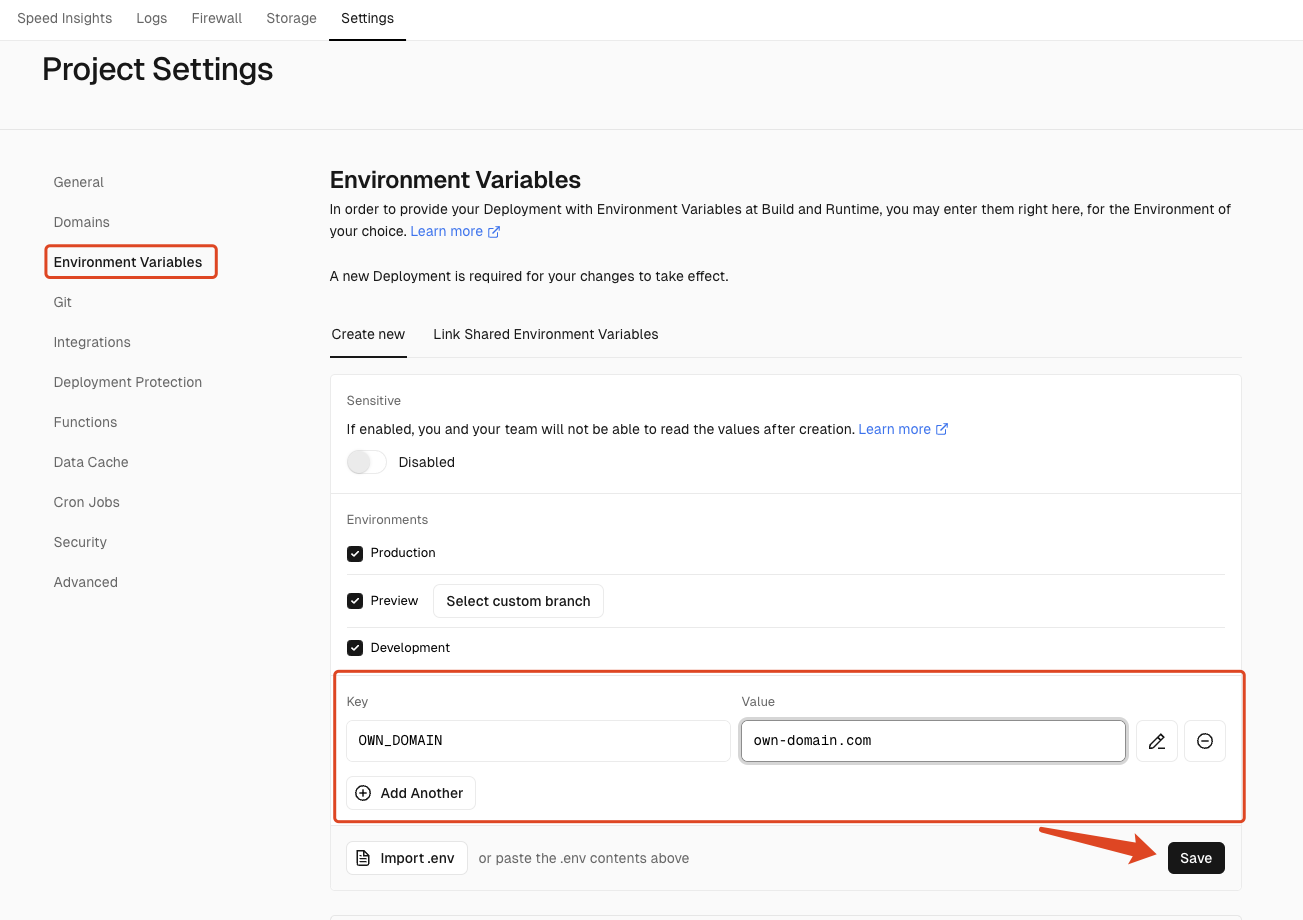Open Deployment Protection in sidebar
Viewport: 1303px width, 920px height.
128,382
